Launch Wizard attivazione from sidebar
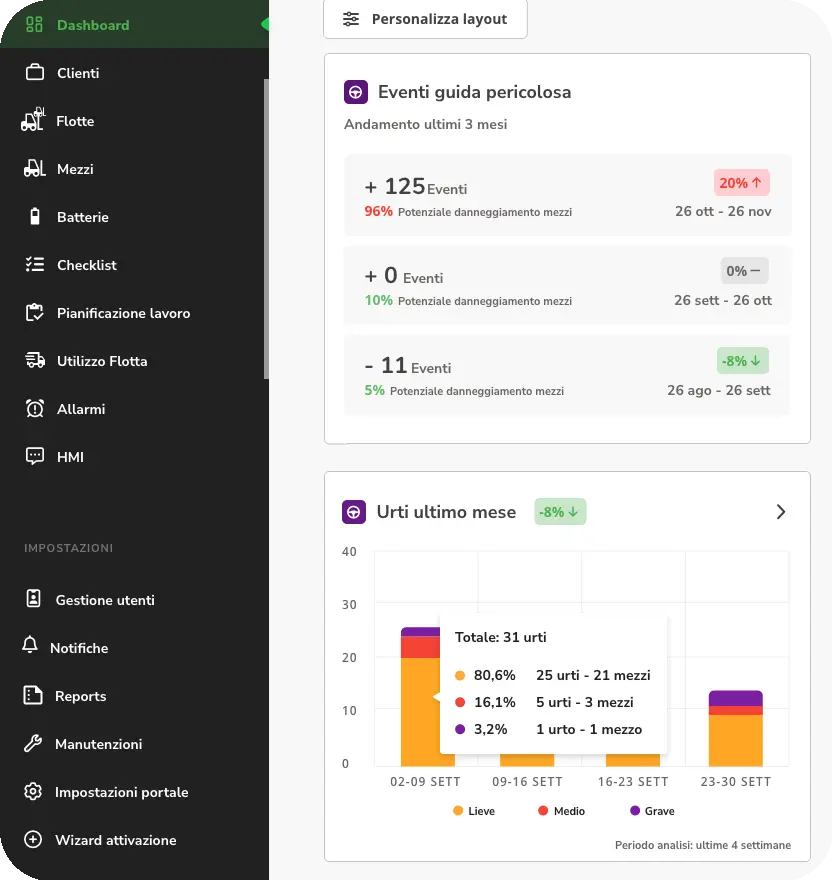Image resolution: width=832 pixels, height=880 pixels. pyautogui.click(x=115, y=840)
